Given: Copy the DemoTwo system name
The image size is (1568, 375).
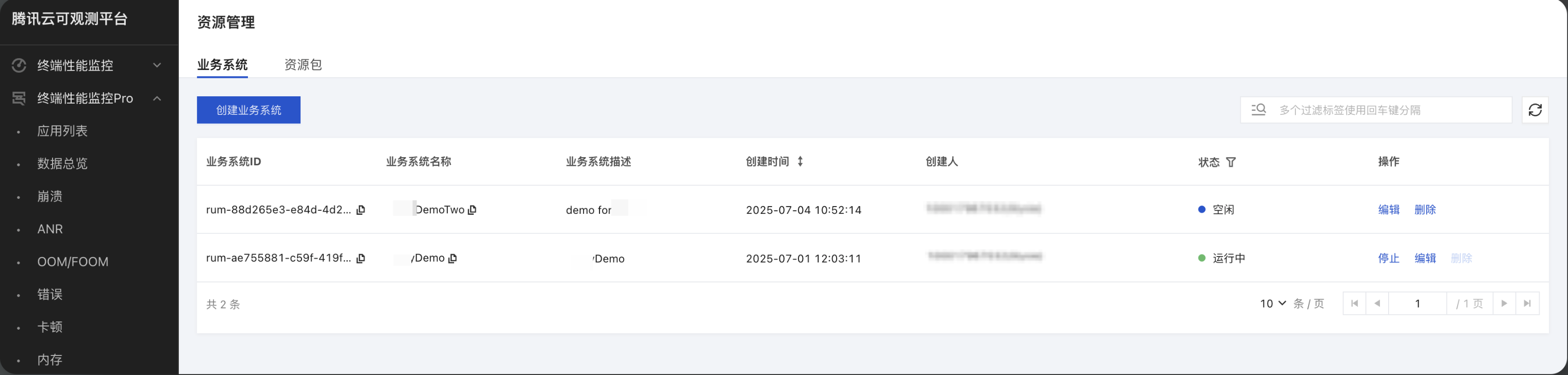Looking at the screenshot, I should pyautogui.click(x=472, y=210).
